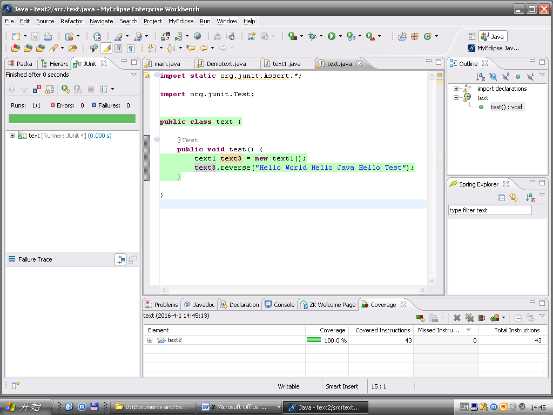The width and height of the screenshot is (553, 415).
Task: Click Sort alphabetically icon in Outline view
Action: pyautogui.click(x=481, y=77)
